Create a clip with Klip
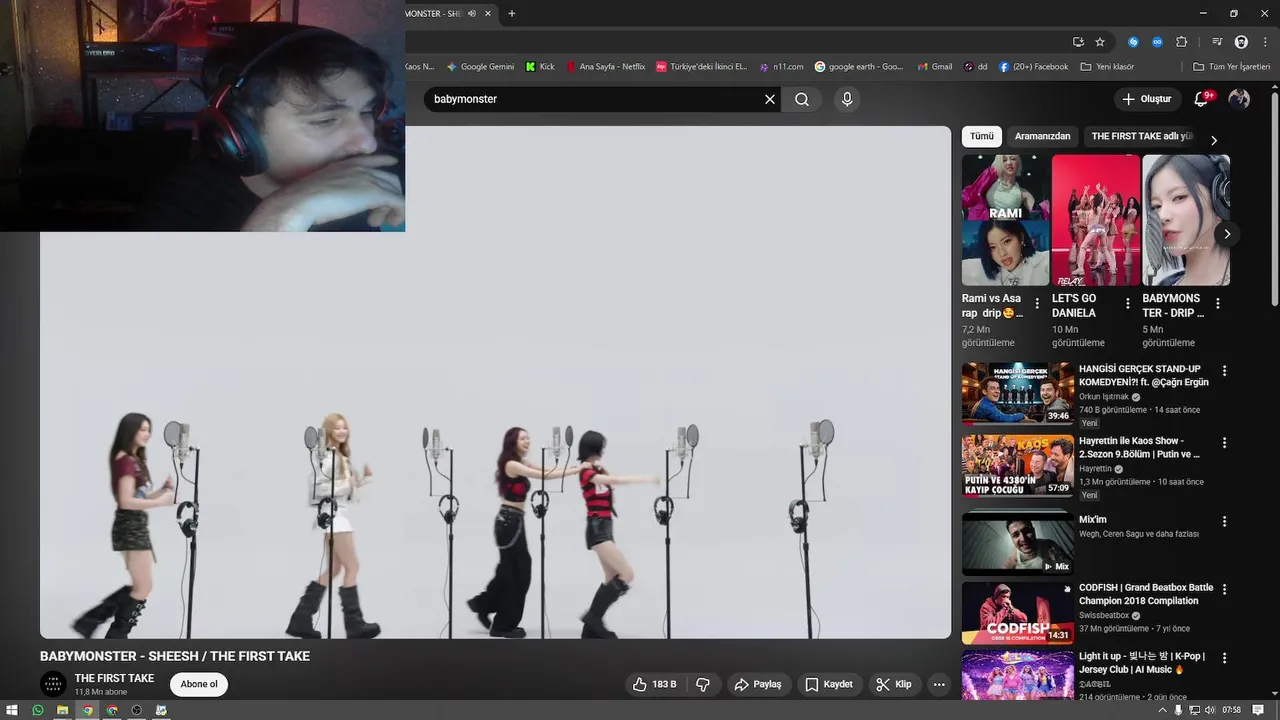The image size is (1280, 720). [893, 684]
